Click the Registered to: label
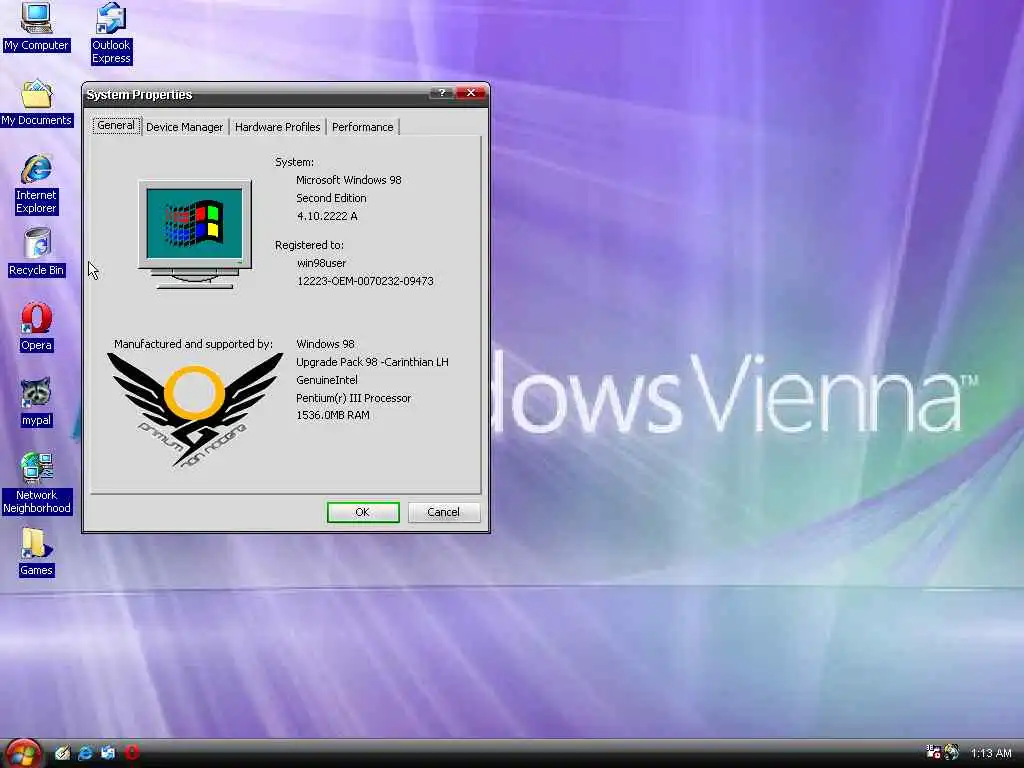Viewport: 1024px width, 768px height. point(309,245)
